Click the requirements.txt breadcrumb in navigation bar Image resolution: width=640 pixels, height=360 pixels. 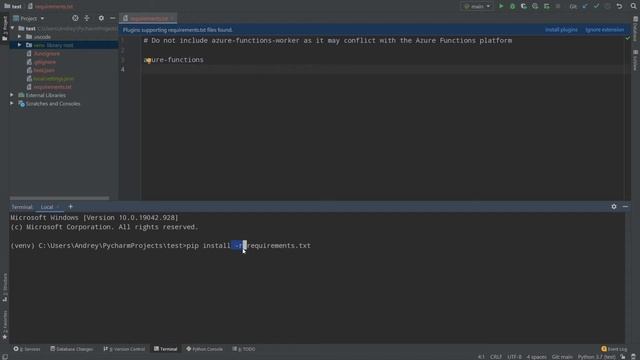coord(51,6)
